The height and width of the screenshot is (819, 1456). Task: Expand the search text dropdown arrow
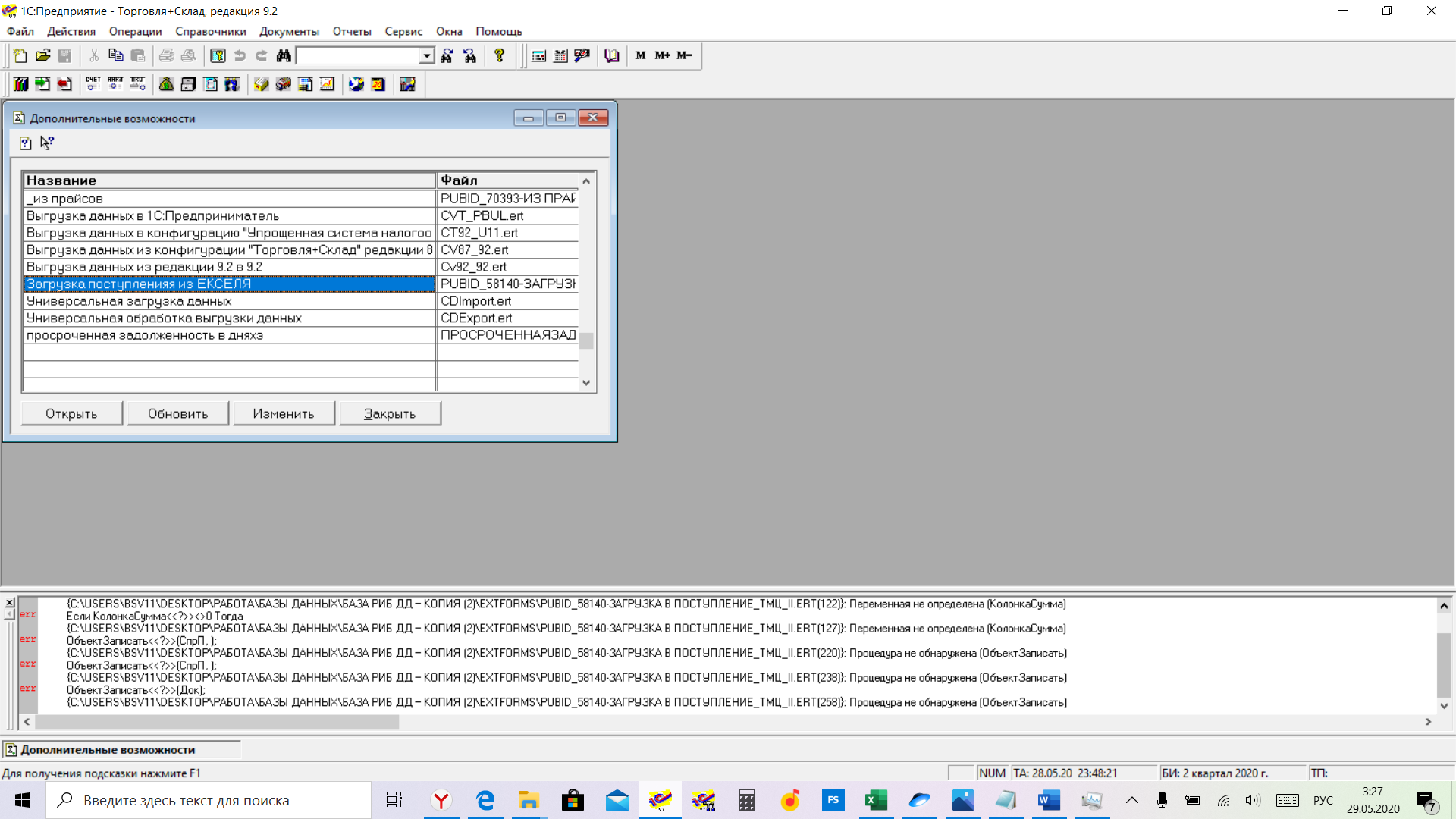tap(426, 55)
